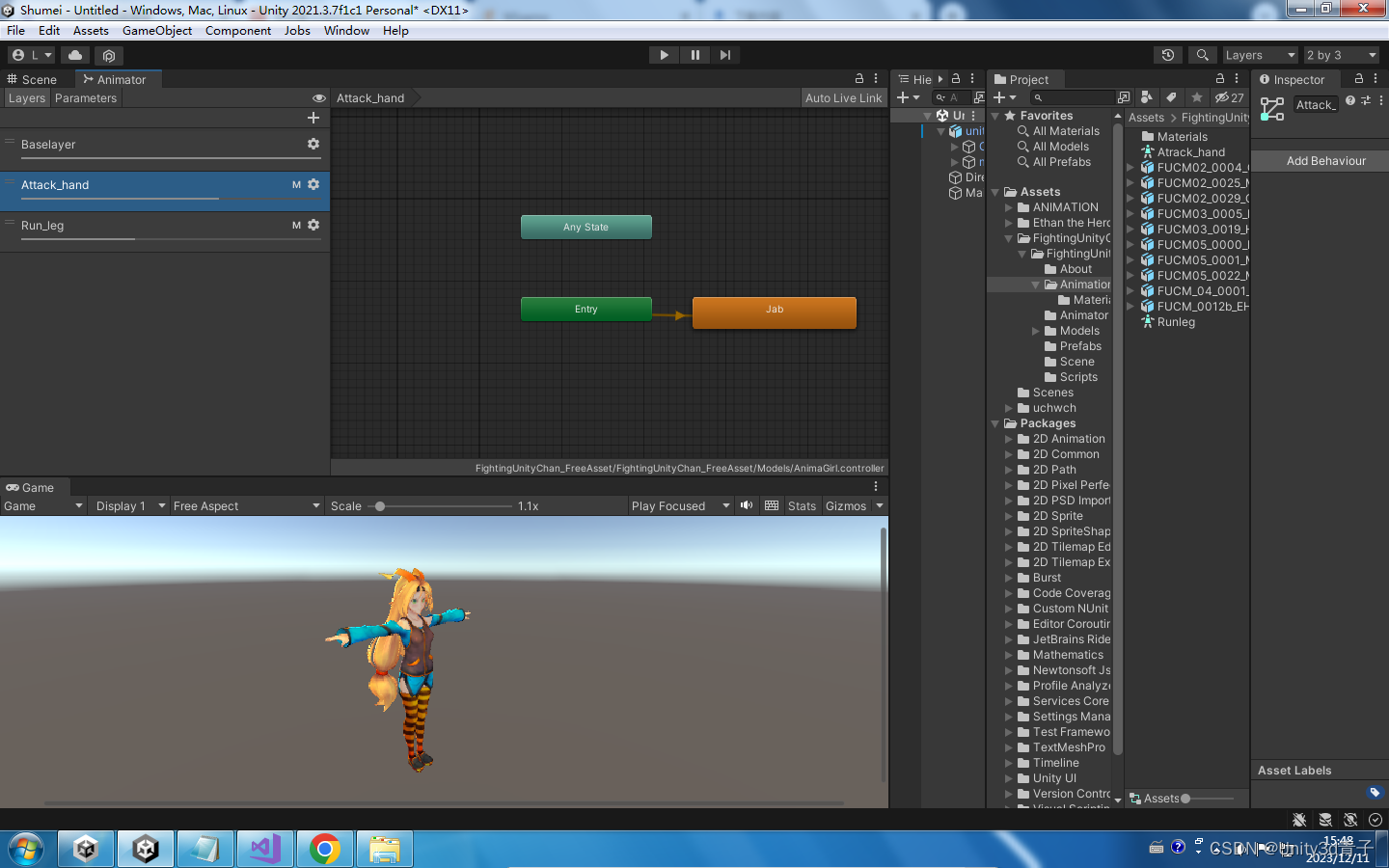Image resolution: width=1389 pixels, height=868 pixels.
Task: Toggle the frame debugger grid icon in Game view
Action: pyautogui.click(x=772, y=505)
